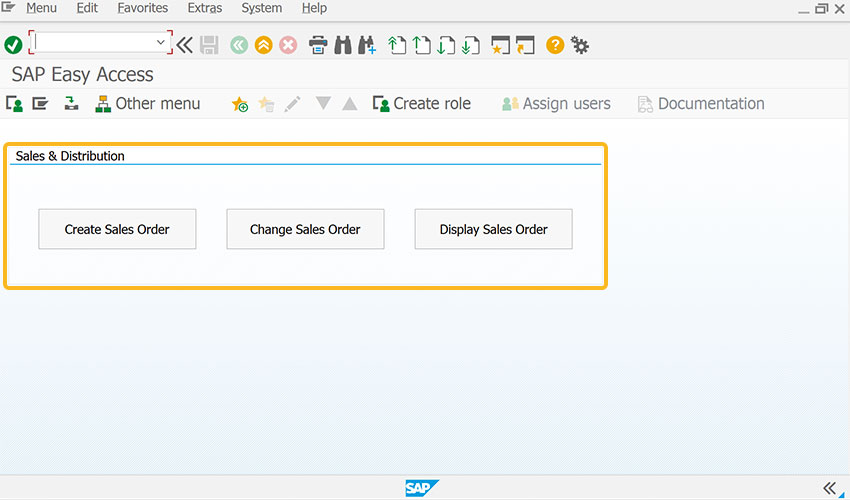
Task: Restore down the SAP window
Action: 822,9
